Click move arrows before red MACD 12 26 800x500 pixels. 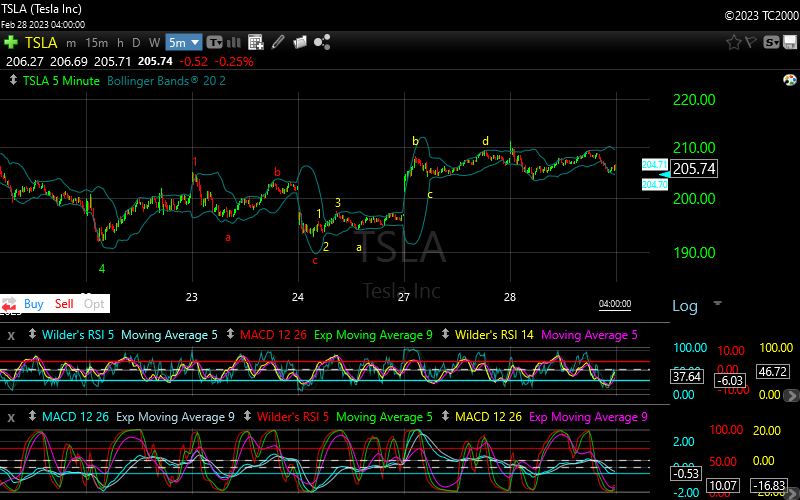click(230, 335)
